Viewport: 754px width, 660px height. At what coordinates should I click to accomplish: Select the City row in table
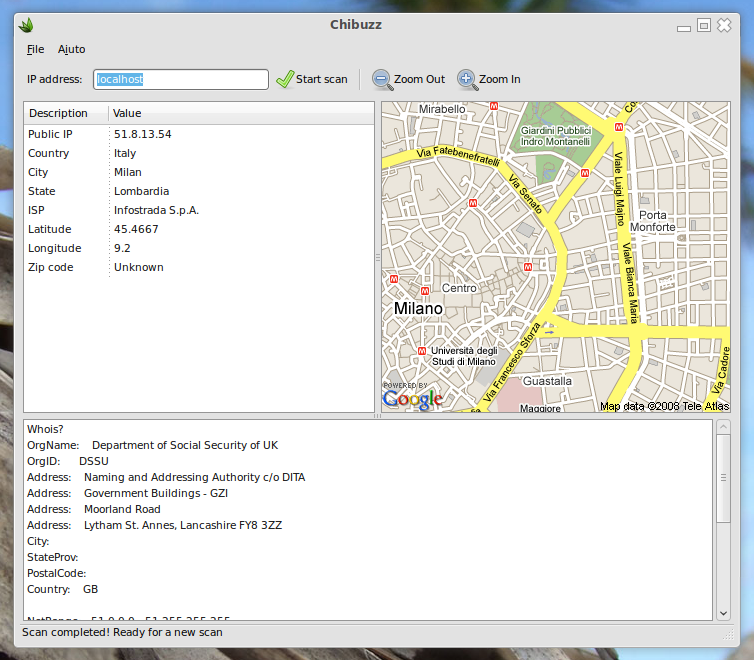[x=199, y=172]
